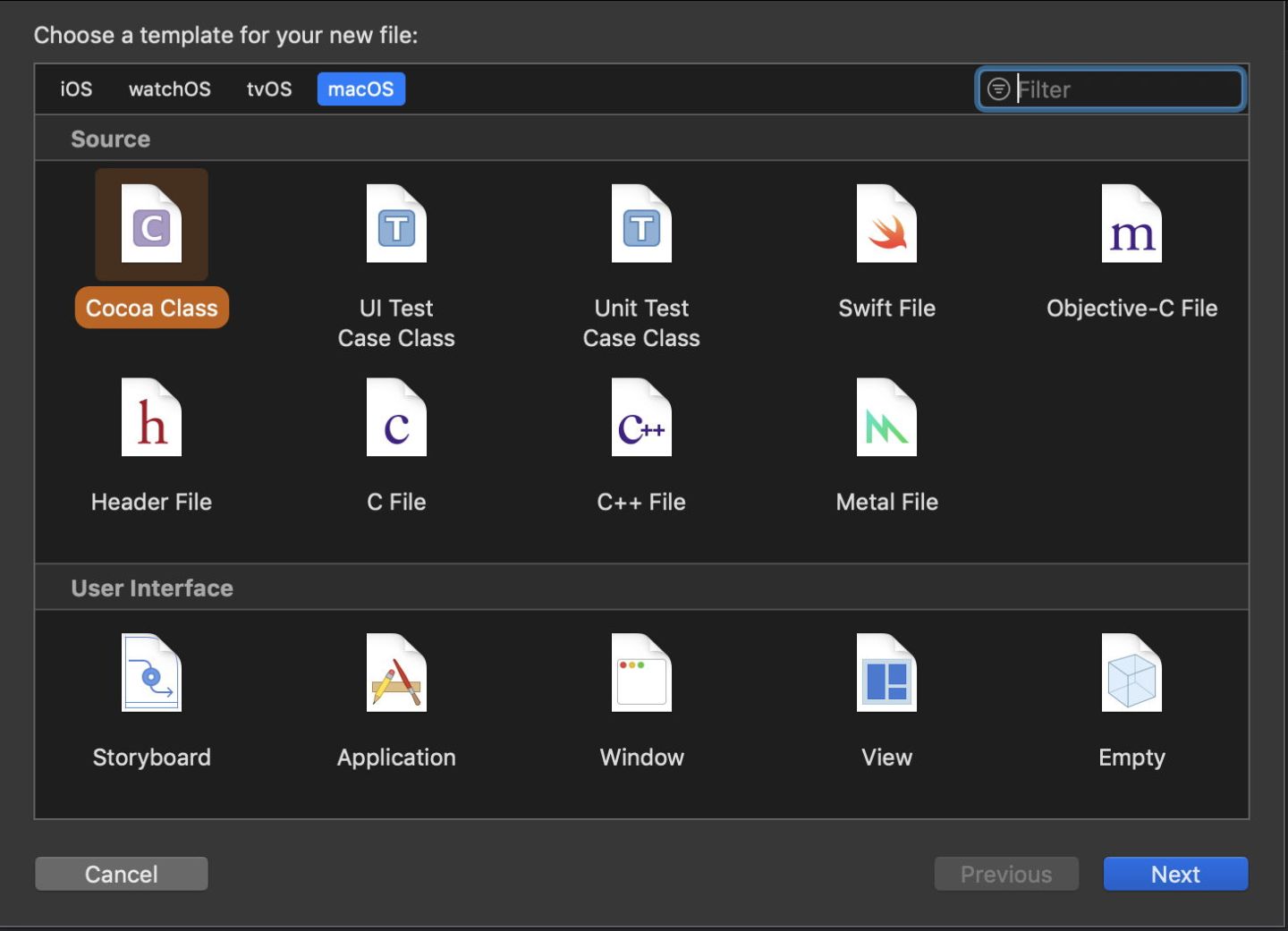The image size is (1288, 931).
Task: Click the "Empty" label text
Action: pos(1131,758)
